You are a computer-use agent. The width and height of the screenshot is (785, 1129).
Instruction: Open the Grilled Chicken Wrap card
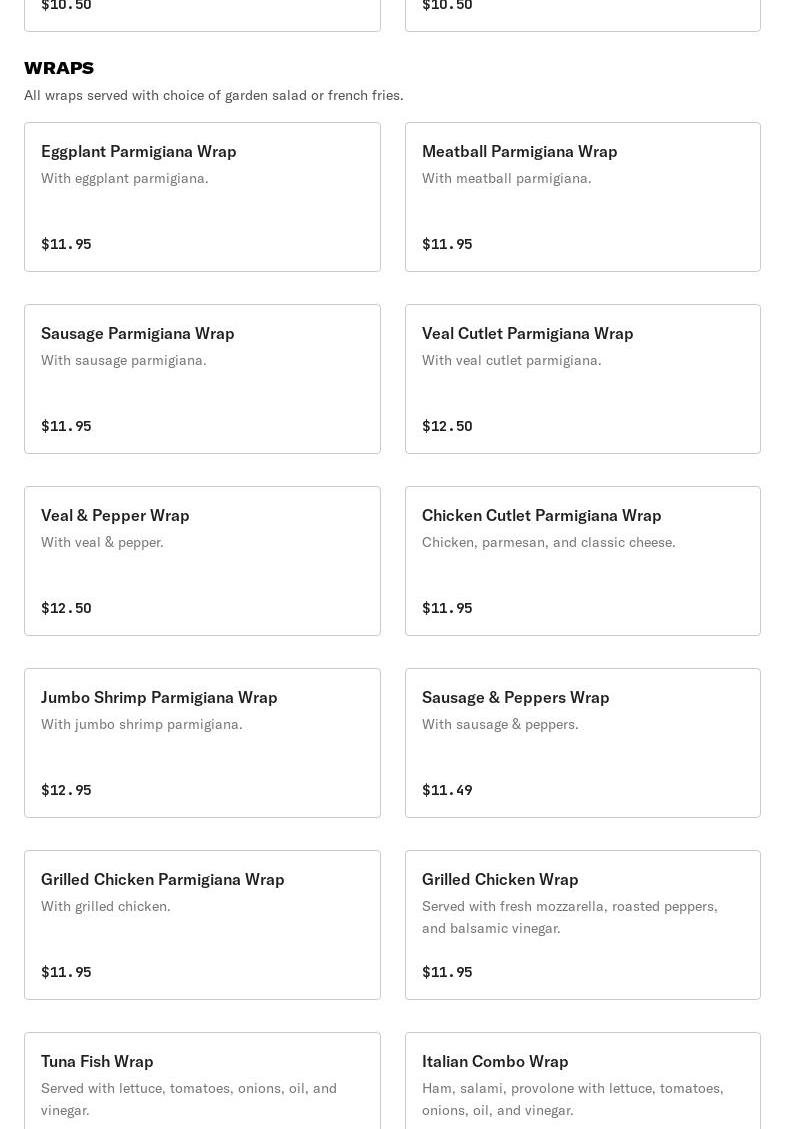(583, 925)
